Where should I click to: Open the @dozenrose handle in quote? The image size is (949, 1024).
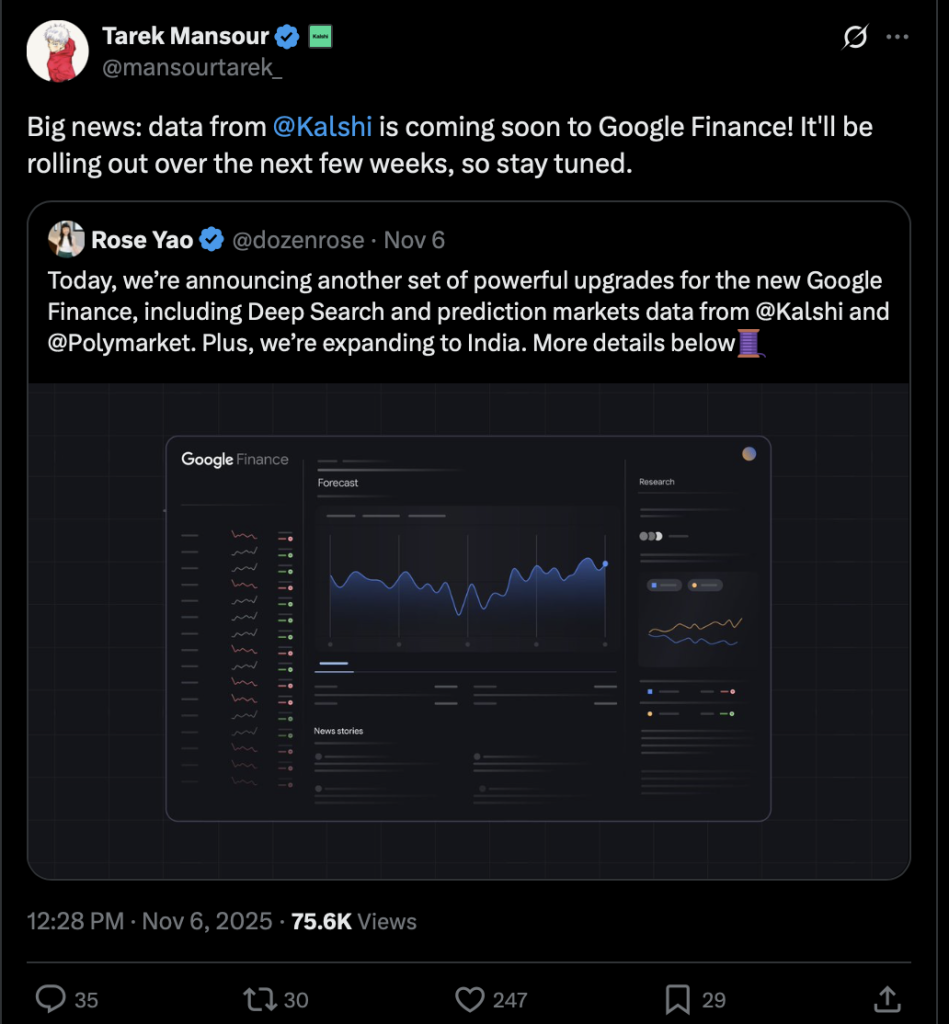(x=300, y=240)
